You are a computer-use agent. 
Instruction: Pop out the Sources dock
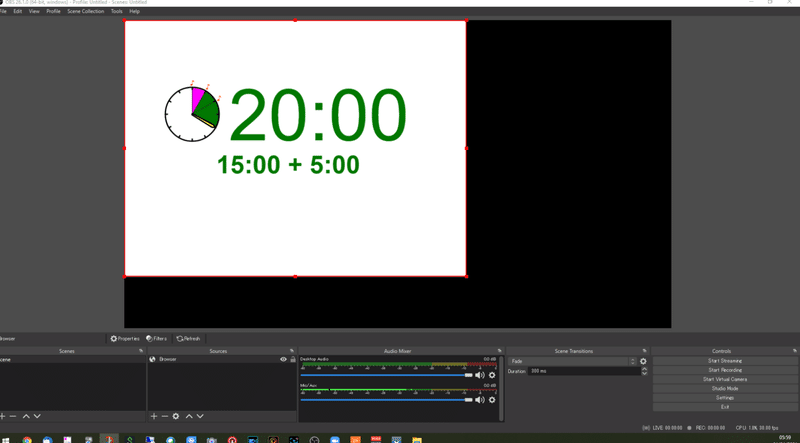[292, 351]
